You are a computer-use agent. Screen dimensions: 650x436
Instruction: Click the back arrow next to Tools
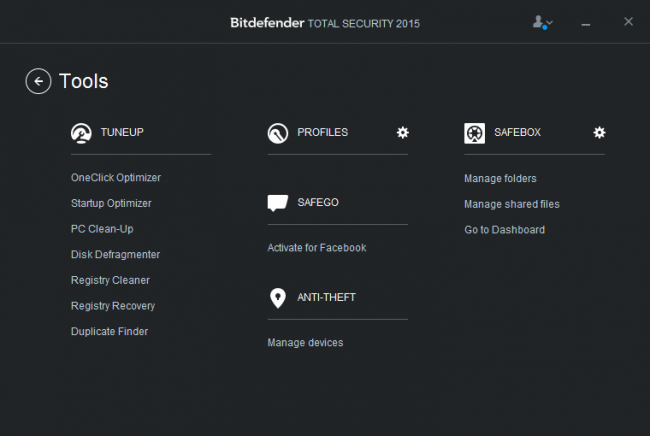point(38,81)
